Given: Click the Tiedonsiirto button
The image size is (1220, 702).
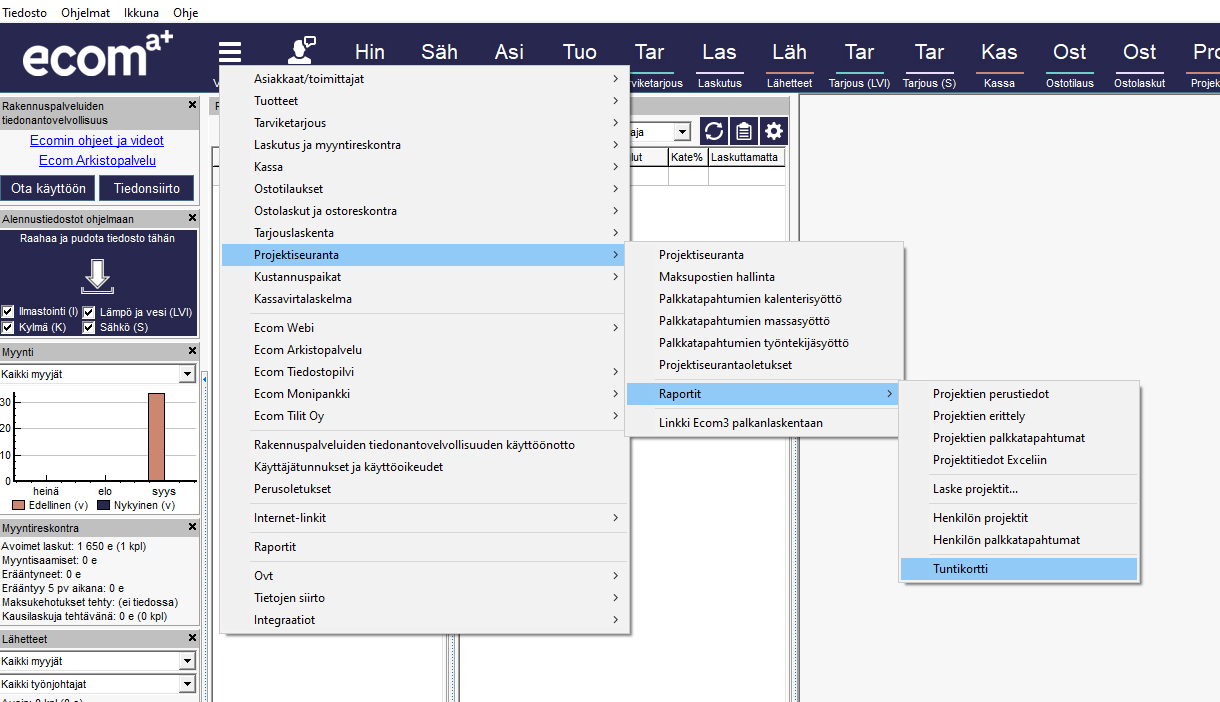Looking at the screenshot, I should pos(147,188).
